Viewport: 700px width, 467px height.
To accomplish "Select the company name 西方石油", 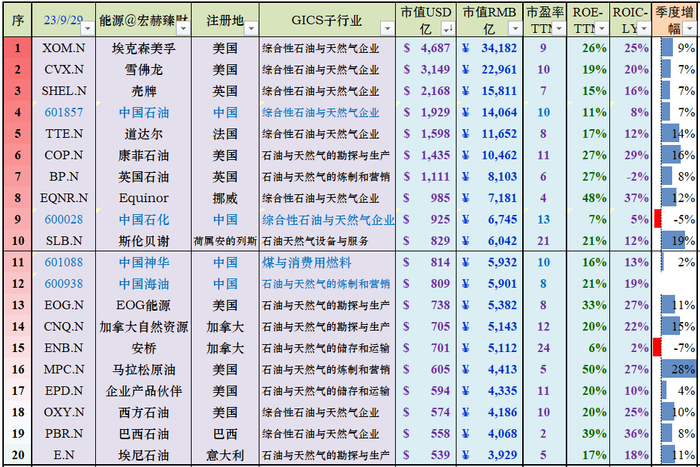I will click(x=143, y=412).
